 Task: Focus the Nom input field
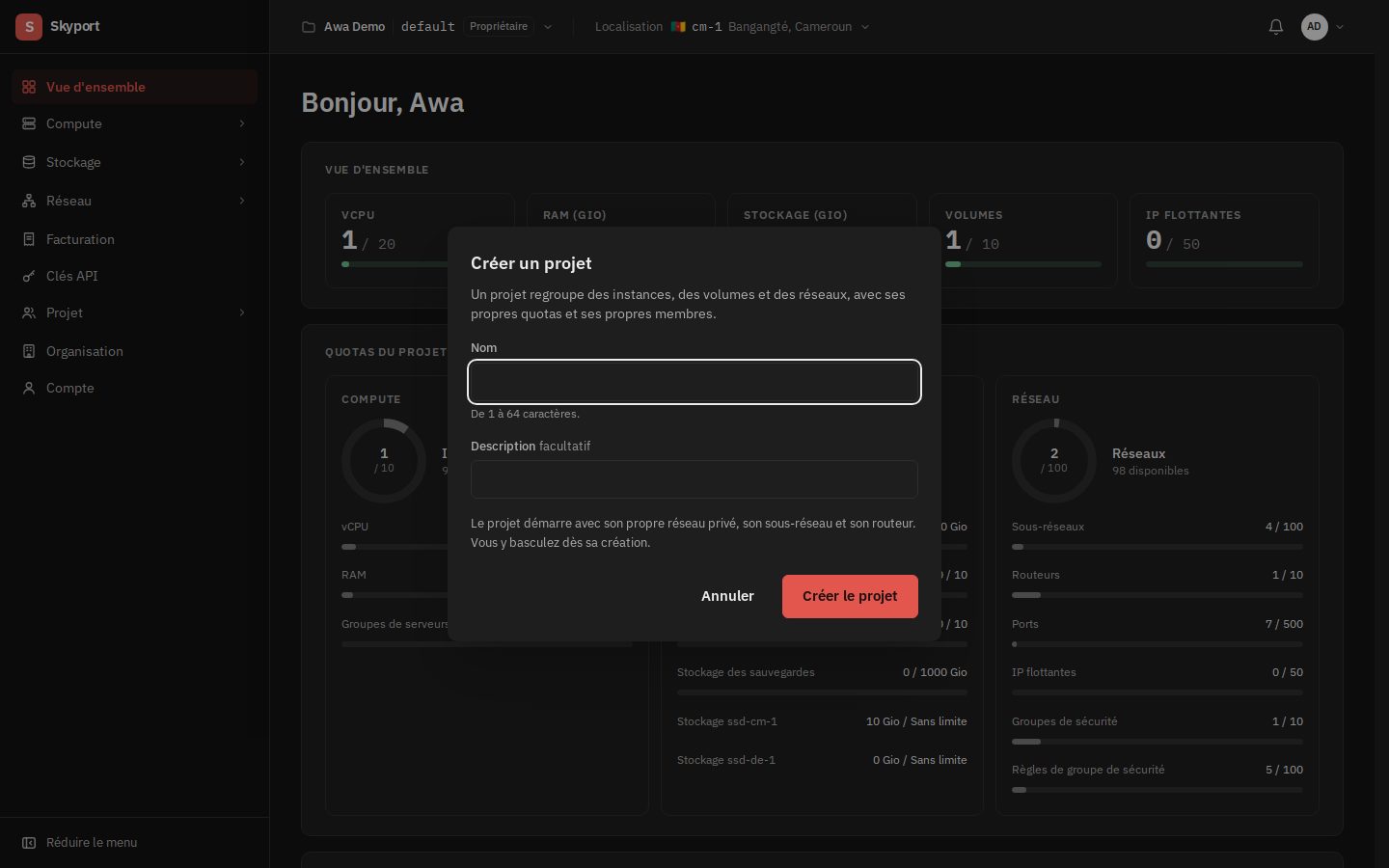point(694,382)
